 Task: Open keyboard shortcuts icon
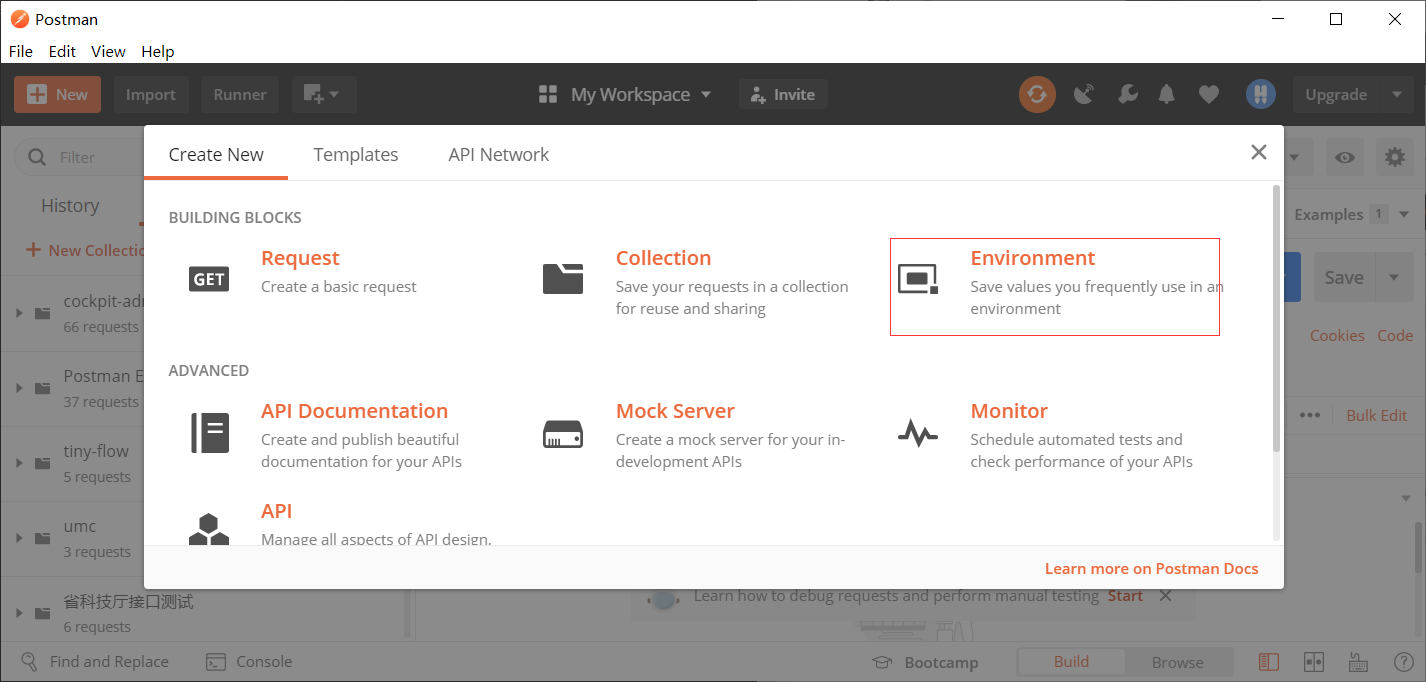[x=1358, y=662]
